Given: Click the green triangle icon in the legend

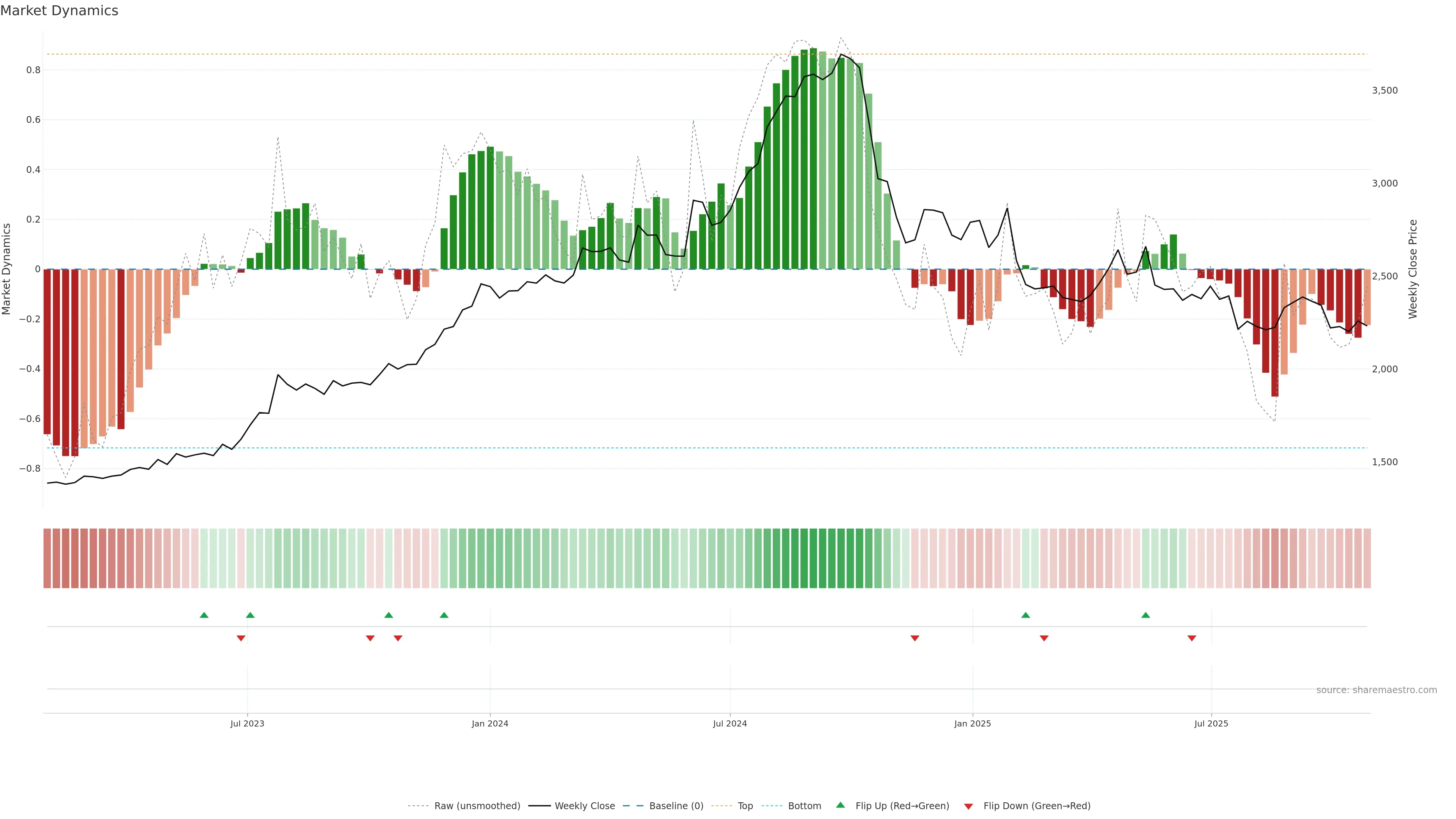Looking at the screenshot, I should pos(841,805).
